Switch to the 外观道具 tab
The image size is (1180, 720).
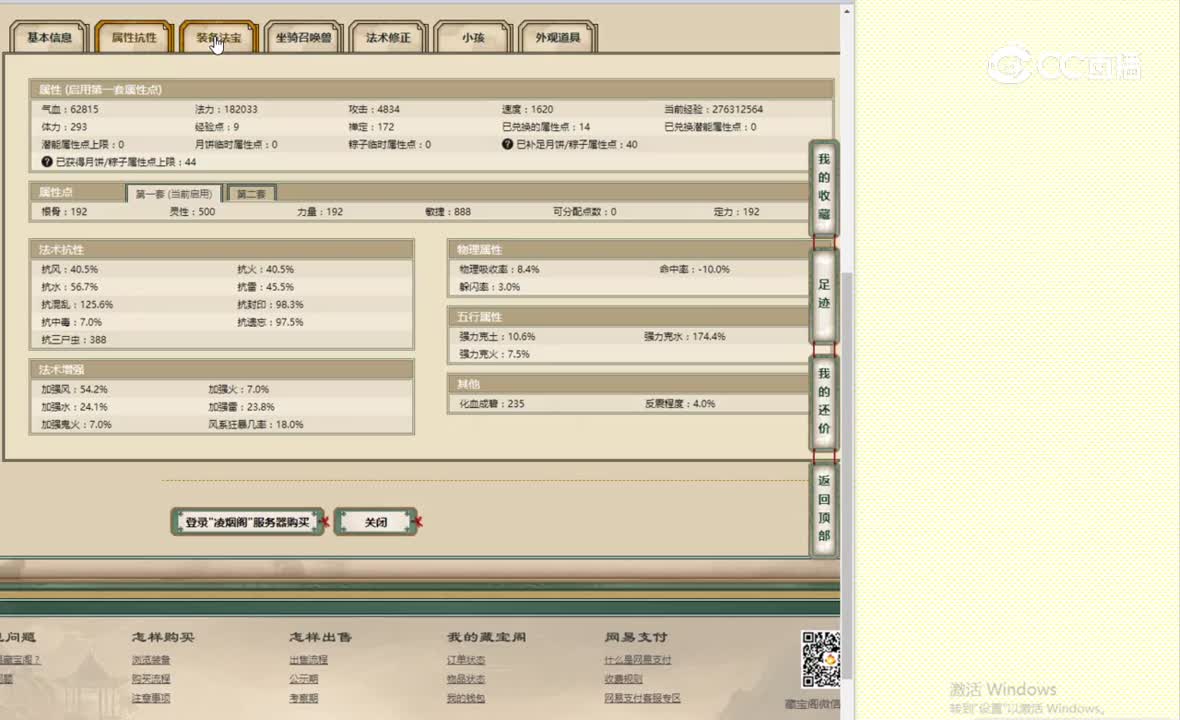tap(558, 38)
